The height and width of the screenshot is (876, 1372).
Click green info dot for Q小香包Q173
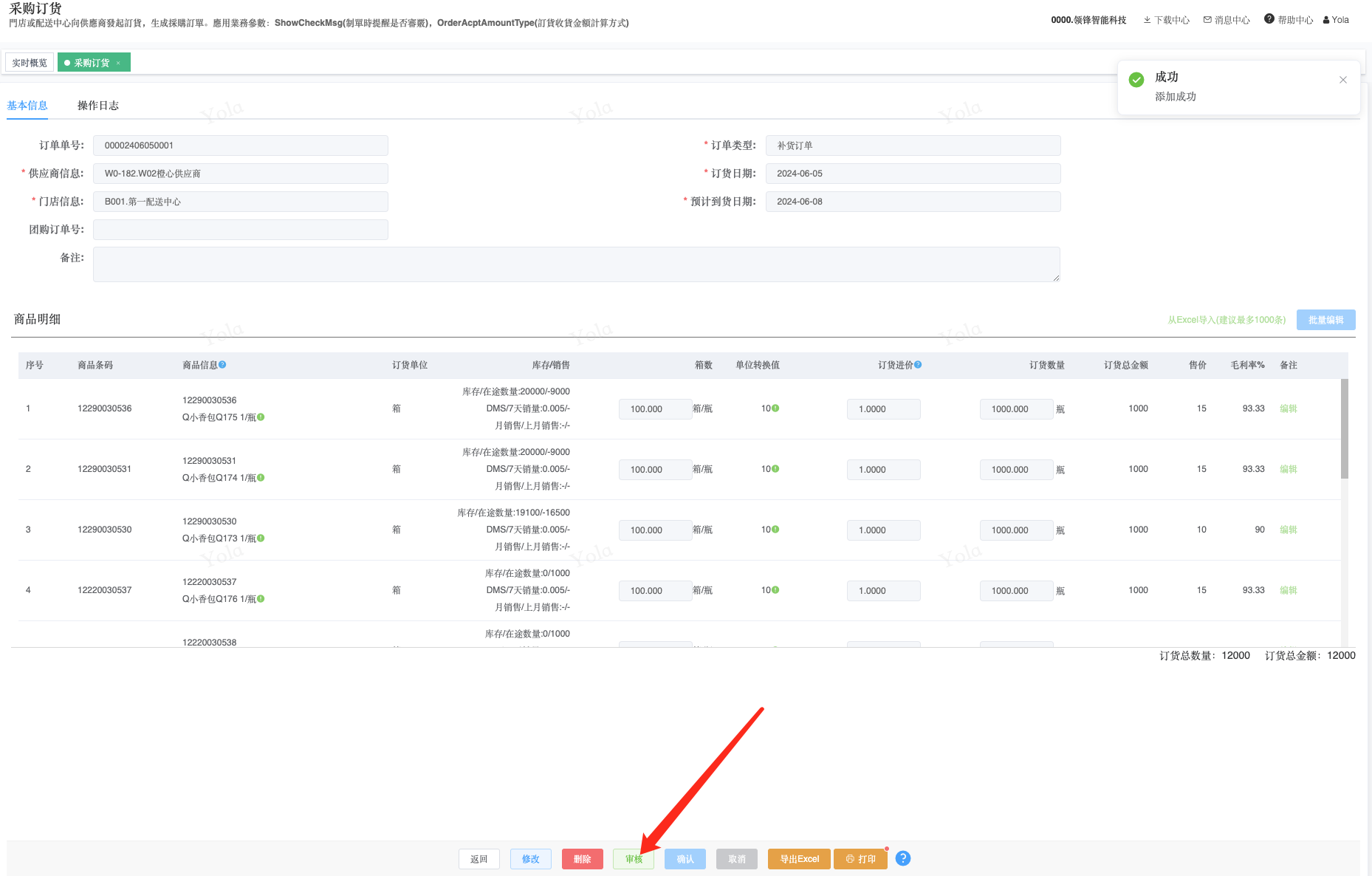(261, 538)
